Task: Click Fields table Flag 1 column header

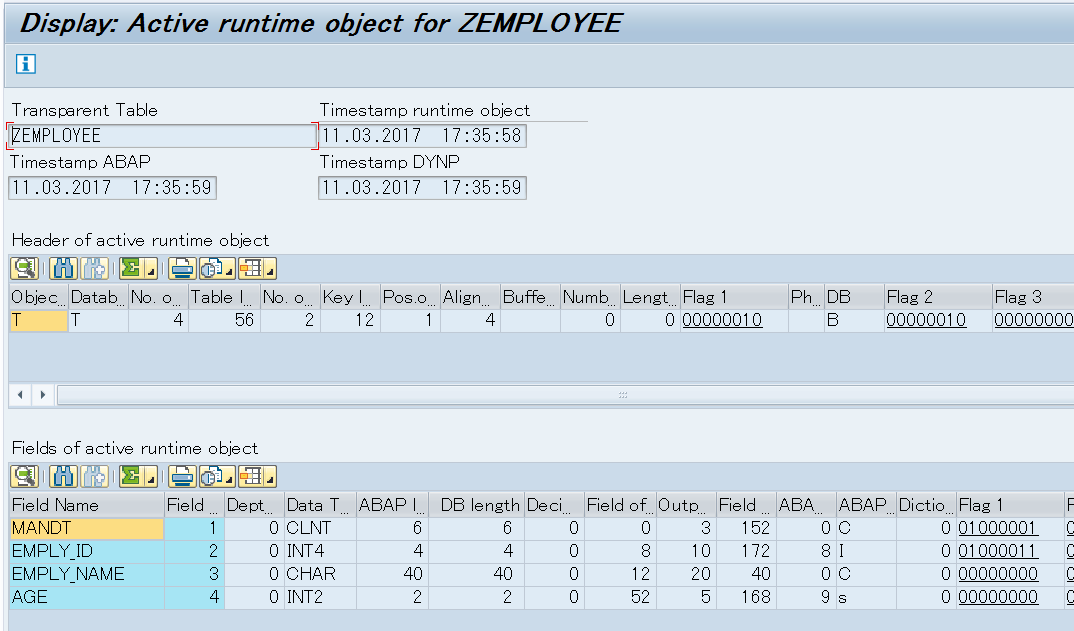Action: click(x=1010, y=505)
